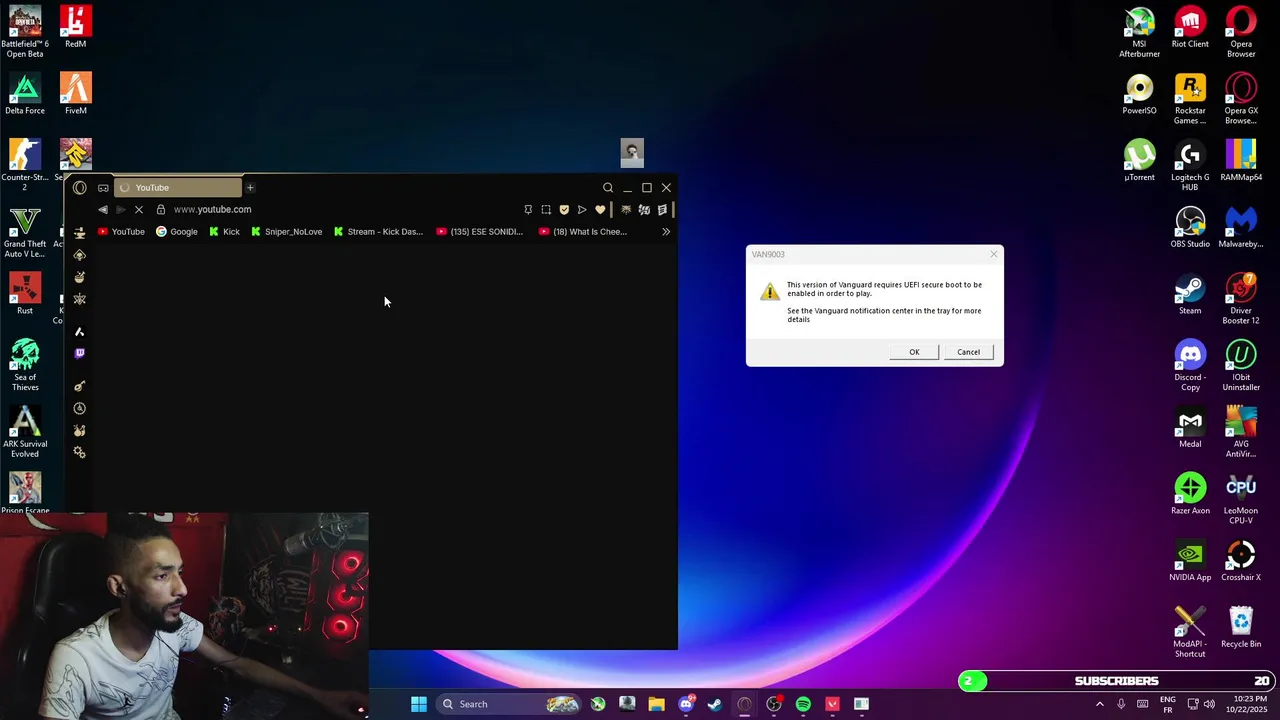1280x720 pixels.
Task: Open Rockstar Games Launcher desktop icon
Action: point(1190,99)
